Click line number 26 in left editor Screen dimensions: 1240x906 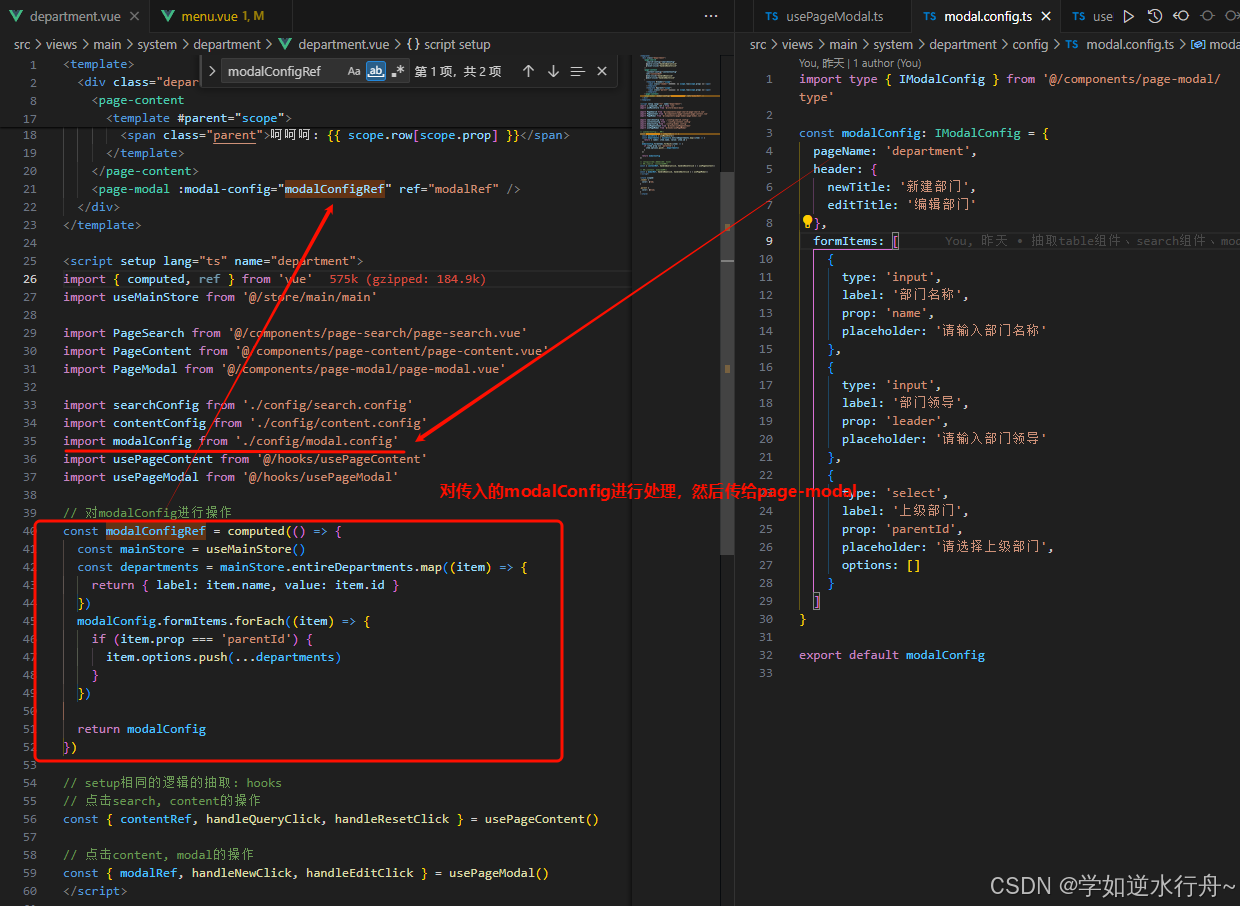pyautogui.click(x=30, y=279)
